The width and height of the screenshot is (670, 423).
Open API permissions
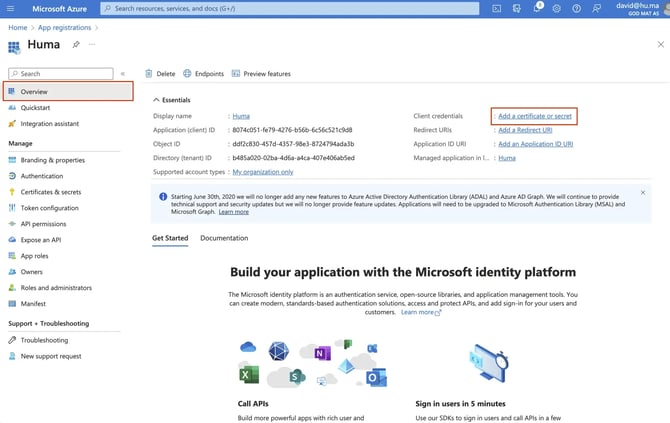pos(43,224)
